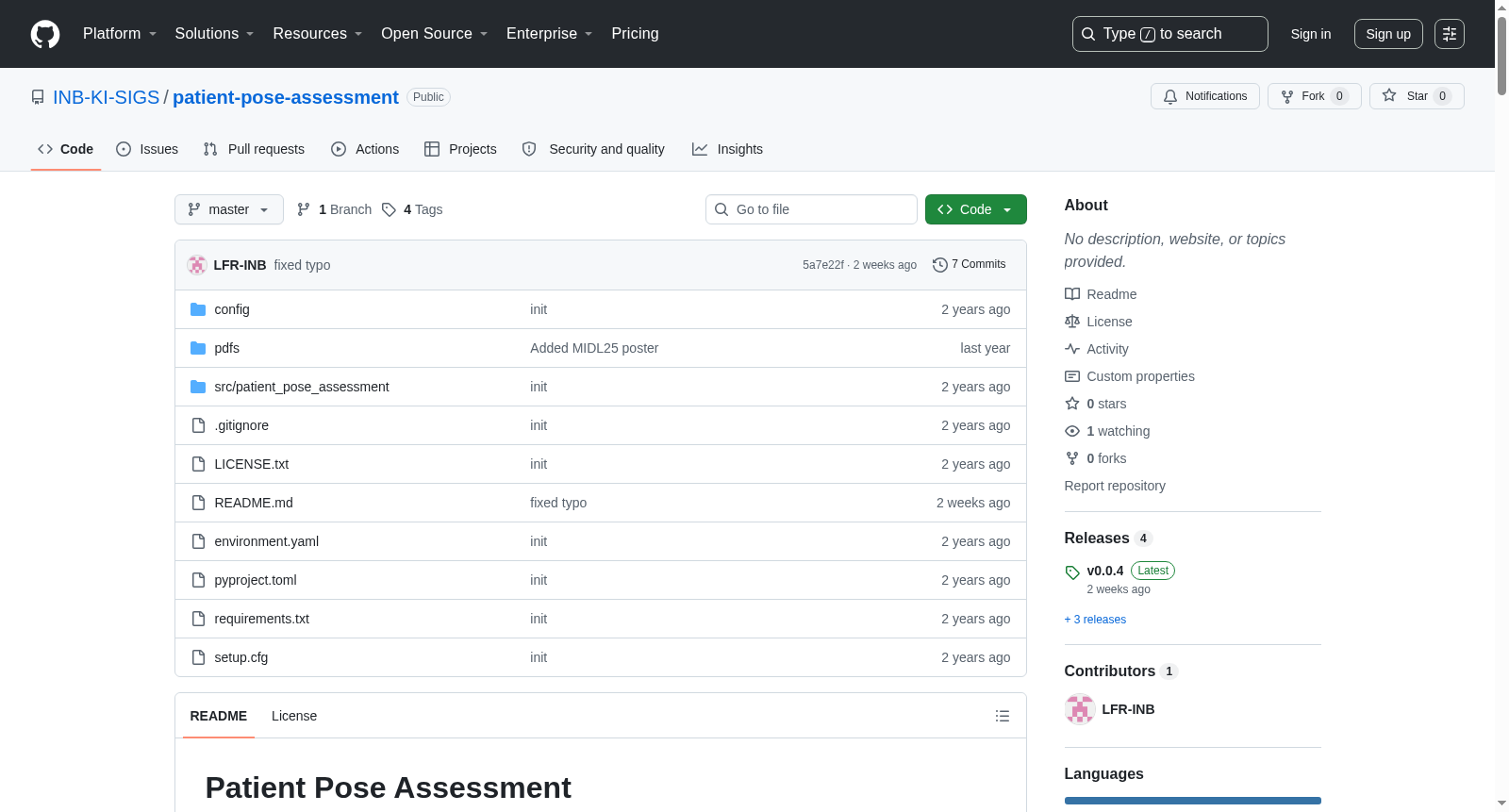
Task: Click the LICENSE.txt file icon
Action: tap(198, 464)
